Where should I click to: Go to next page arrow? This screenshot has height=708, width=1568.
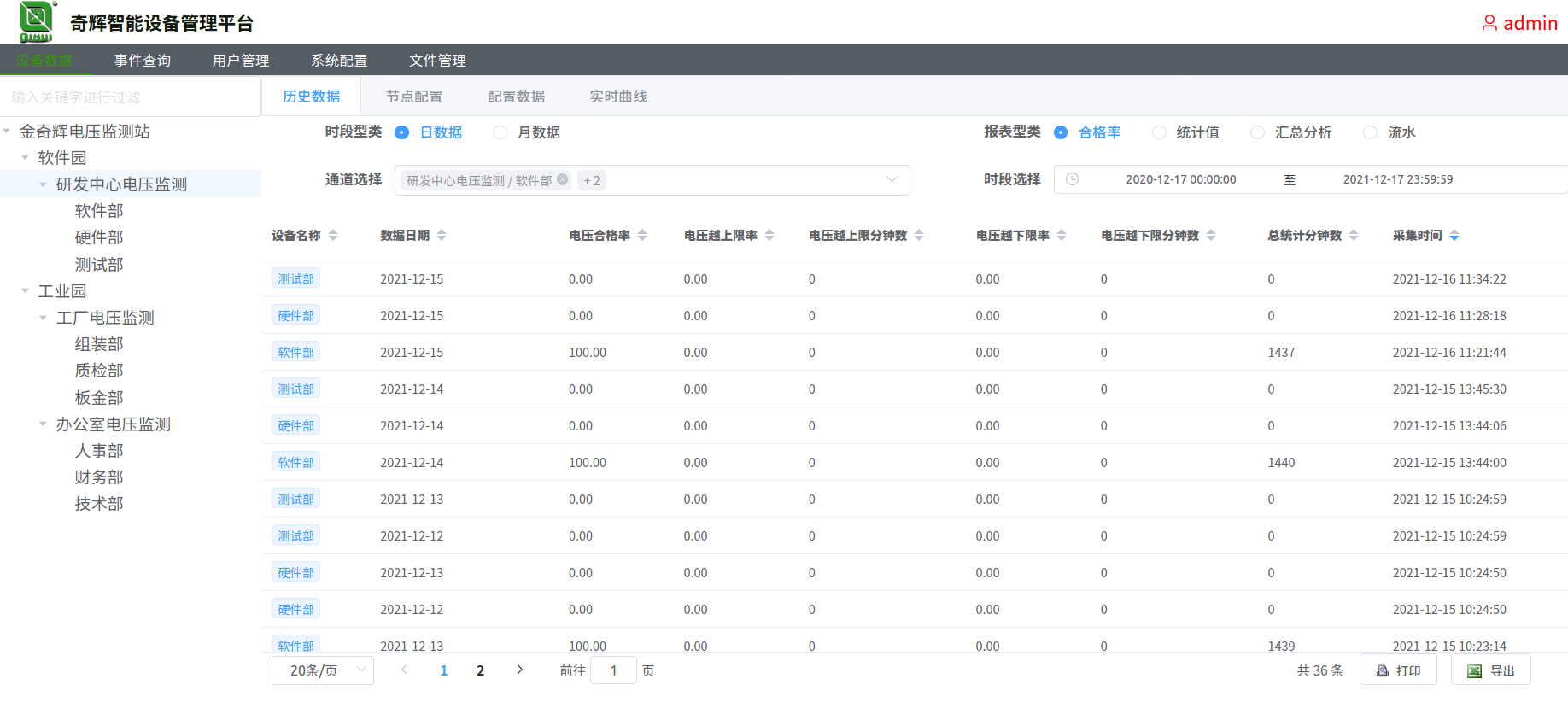519,670
